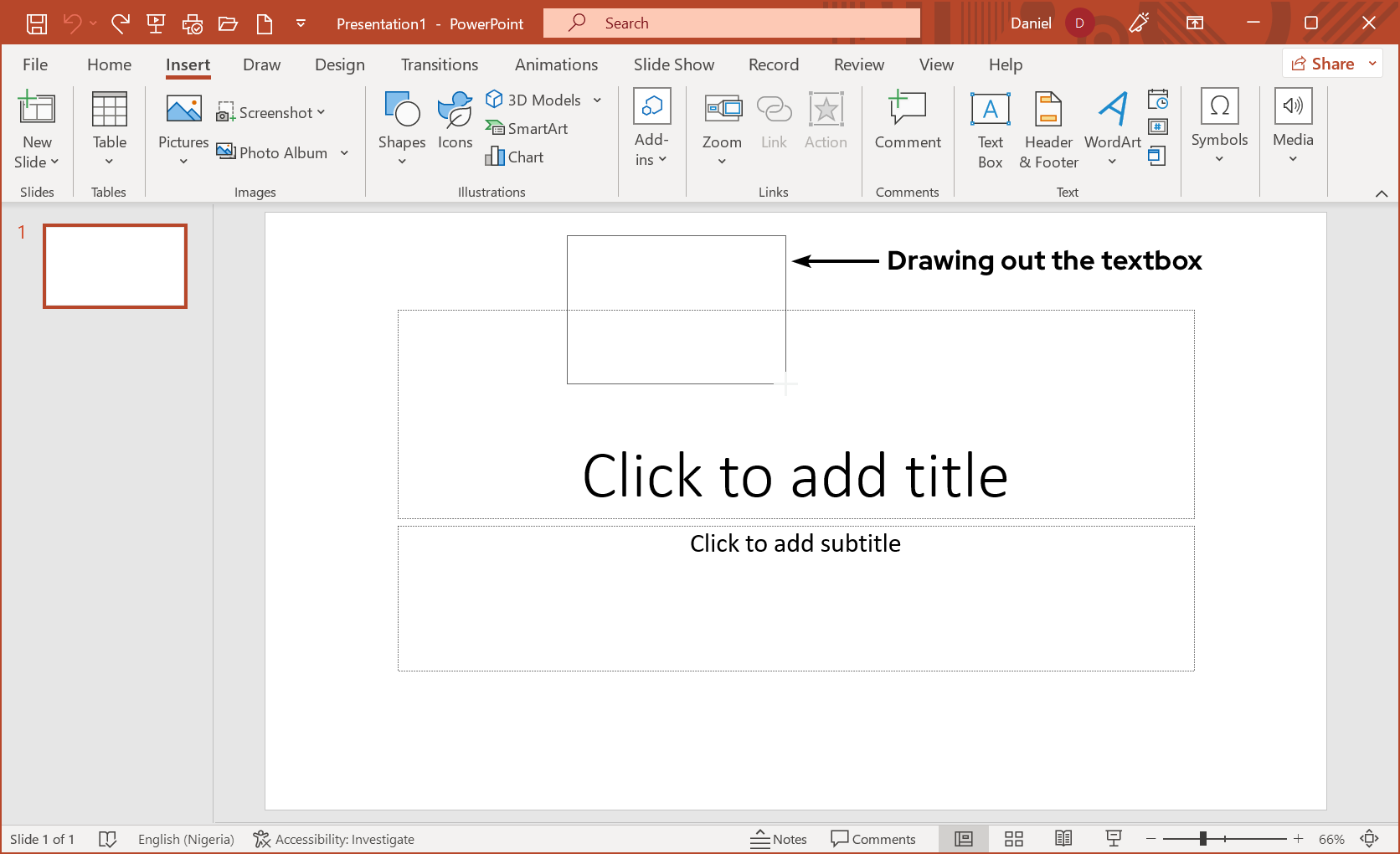Click the Save icon in title bar
1400x854 pixels.
[x=37, y=23]
